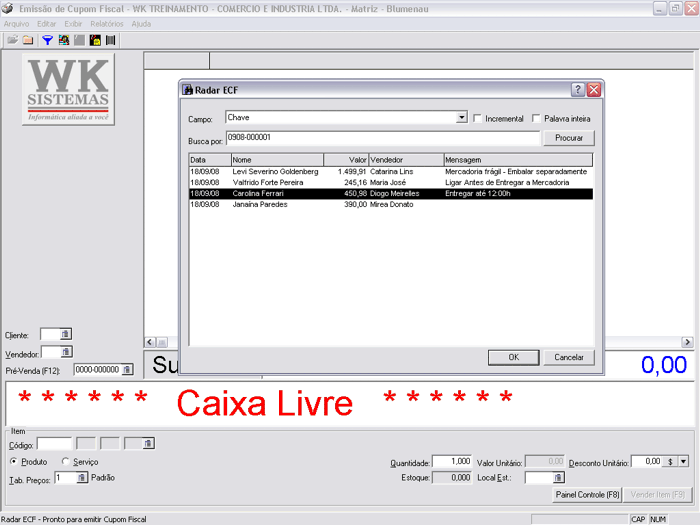Click the horizontal scrollbar right arrow
Screen dimensions: 700x525
[x=687, y=342]
